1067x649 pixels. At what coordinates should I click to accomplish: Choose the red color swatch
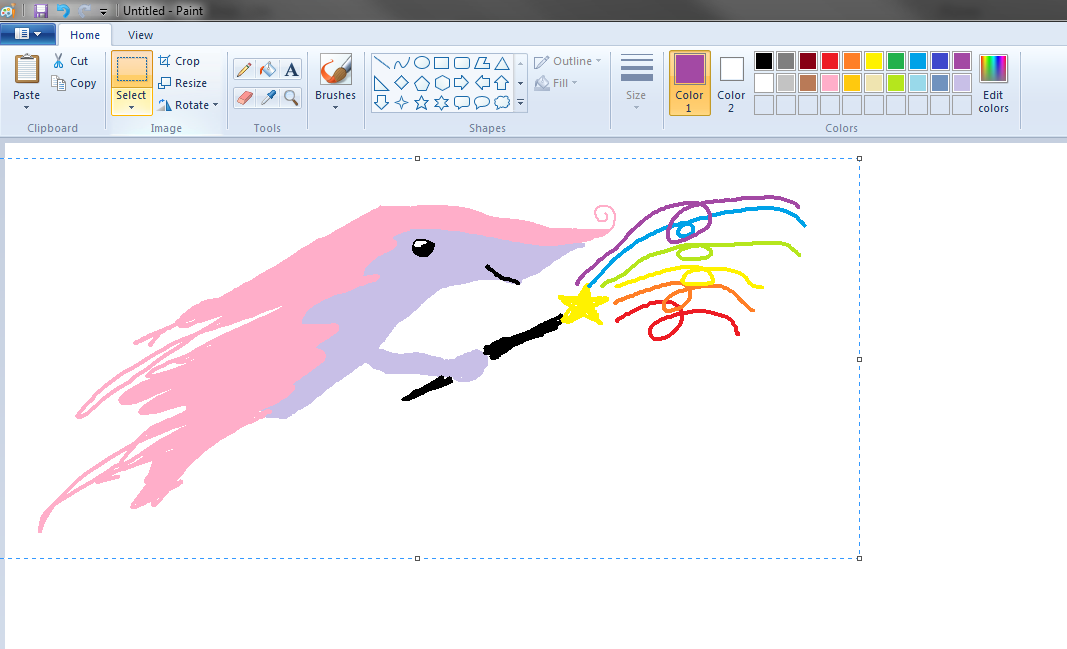click(829, 61)
